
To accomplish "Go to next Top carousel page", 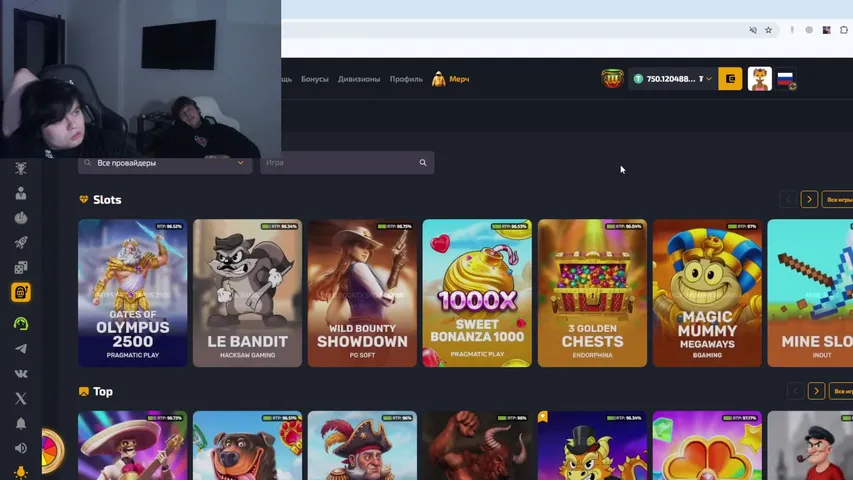I will (x=816, y=391).
